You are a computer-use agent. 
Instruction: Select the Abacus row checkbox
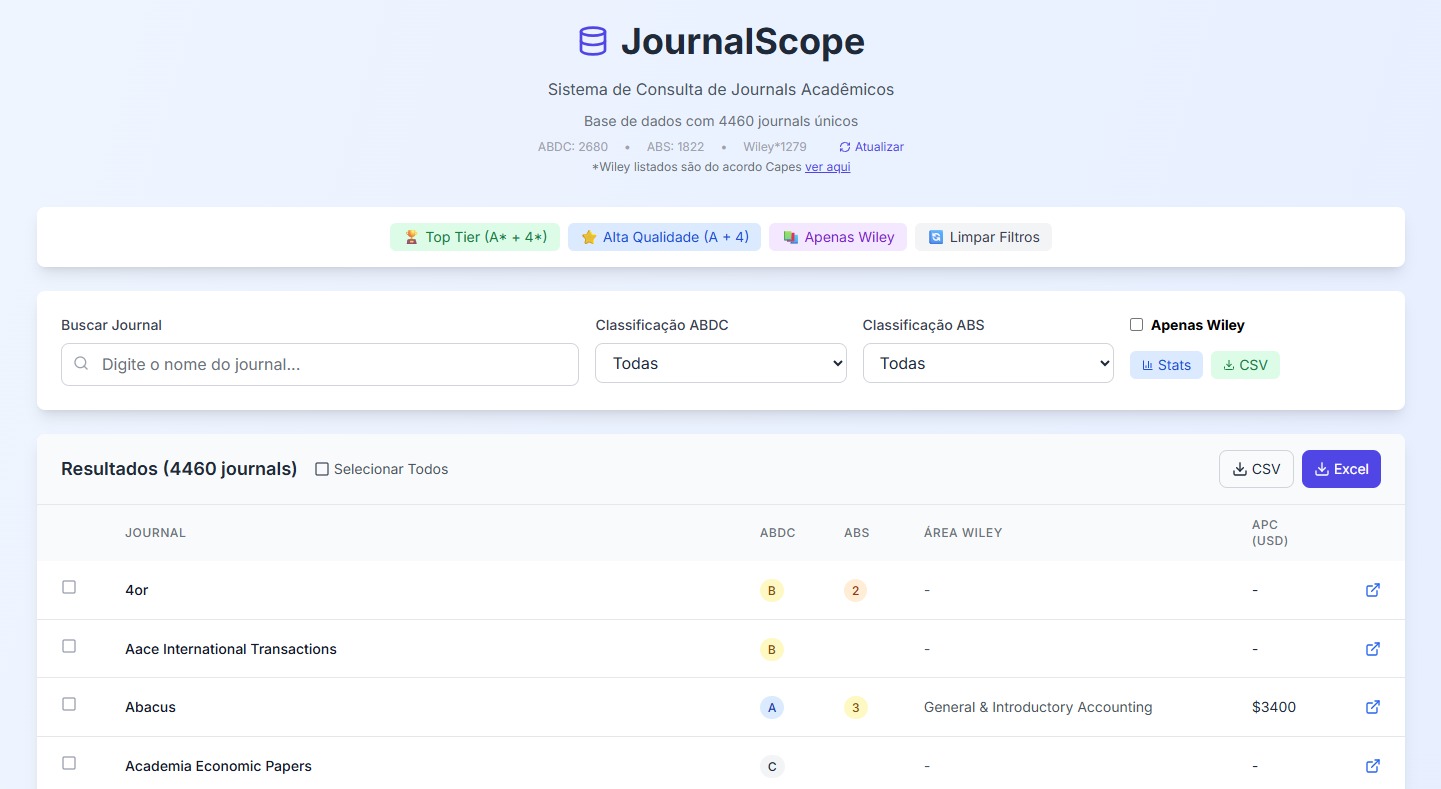(x=69, y=704)
